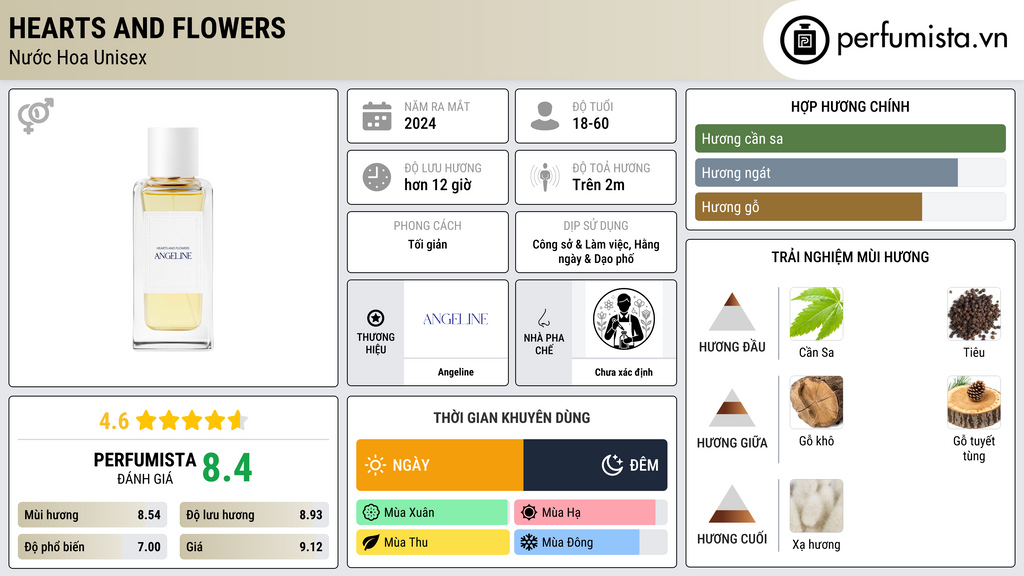Image resolution: width=1024 pixels, height=576 pixels.
Task: Click the HEARTS AND FLOWERS title
Action: pyautogui.click(x=147, y=28)
